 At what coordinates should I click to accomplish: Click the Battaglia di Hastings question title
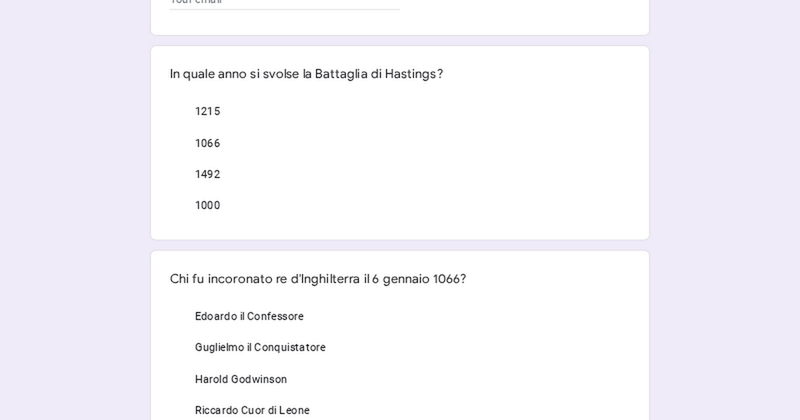(306, 74)
